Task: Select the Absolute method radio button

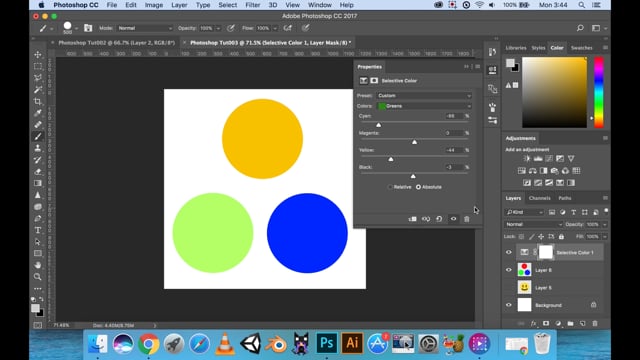Action: click(x=418, y=187)
